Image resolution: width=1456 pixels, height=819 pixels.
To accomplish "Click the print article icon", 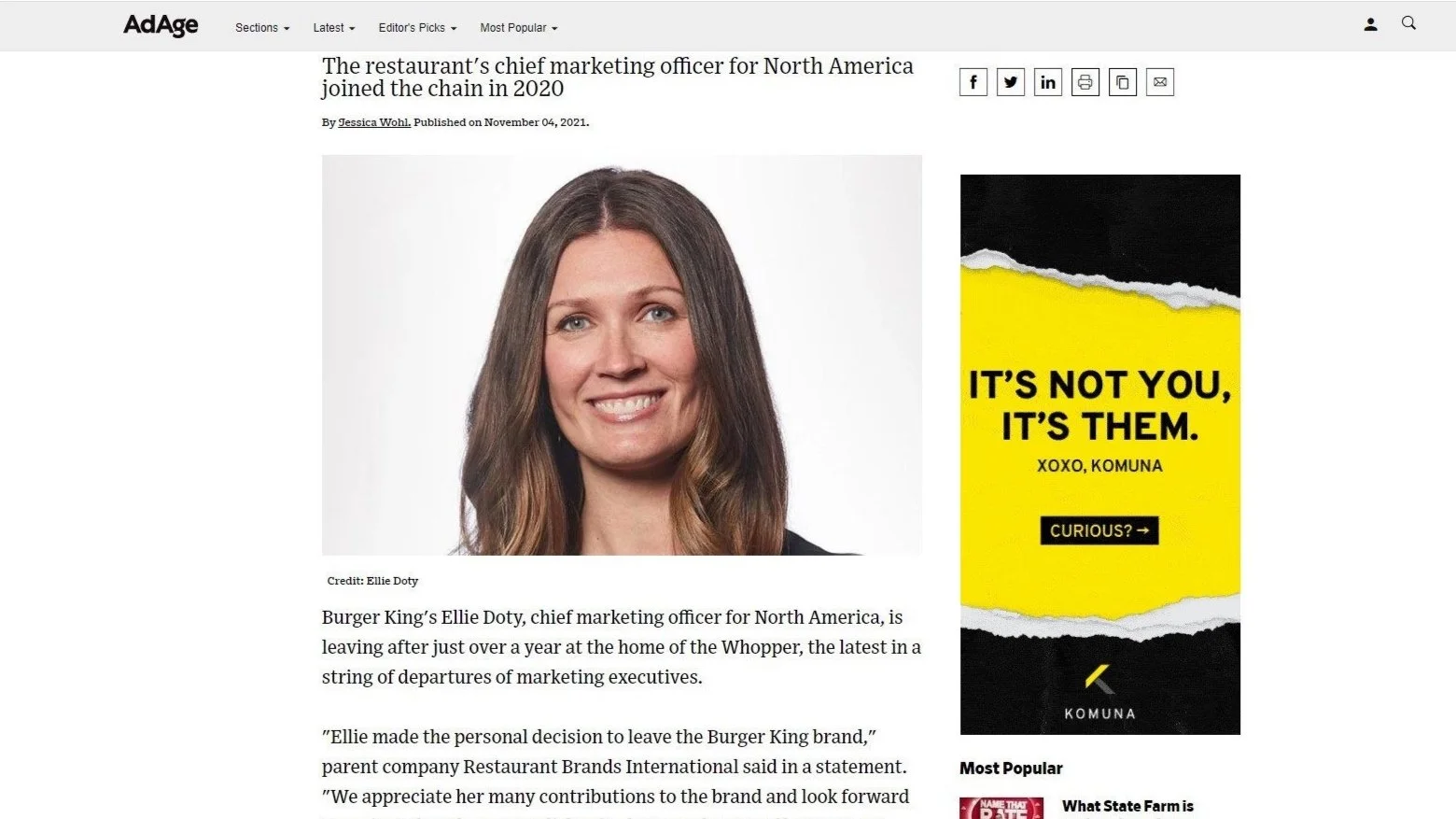I will [1085, 82].
